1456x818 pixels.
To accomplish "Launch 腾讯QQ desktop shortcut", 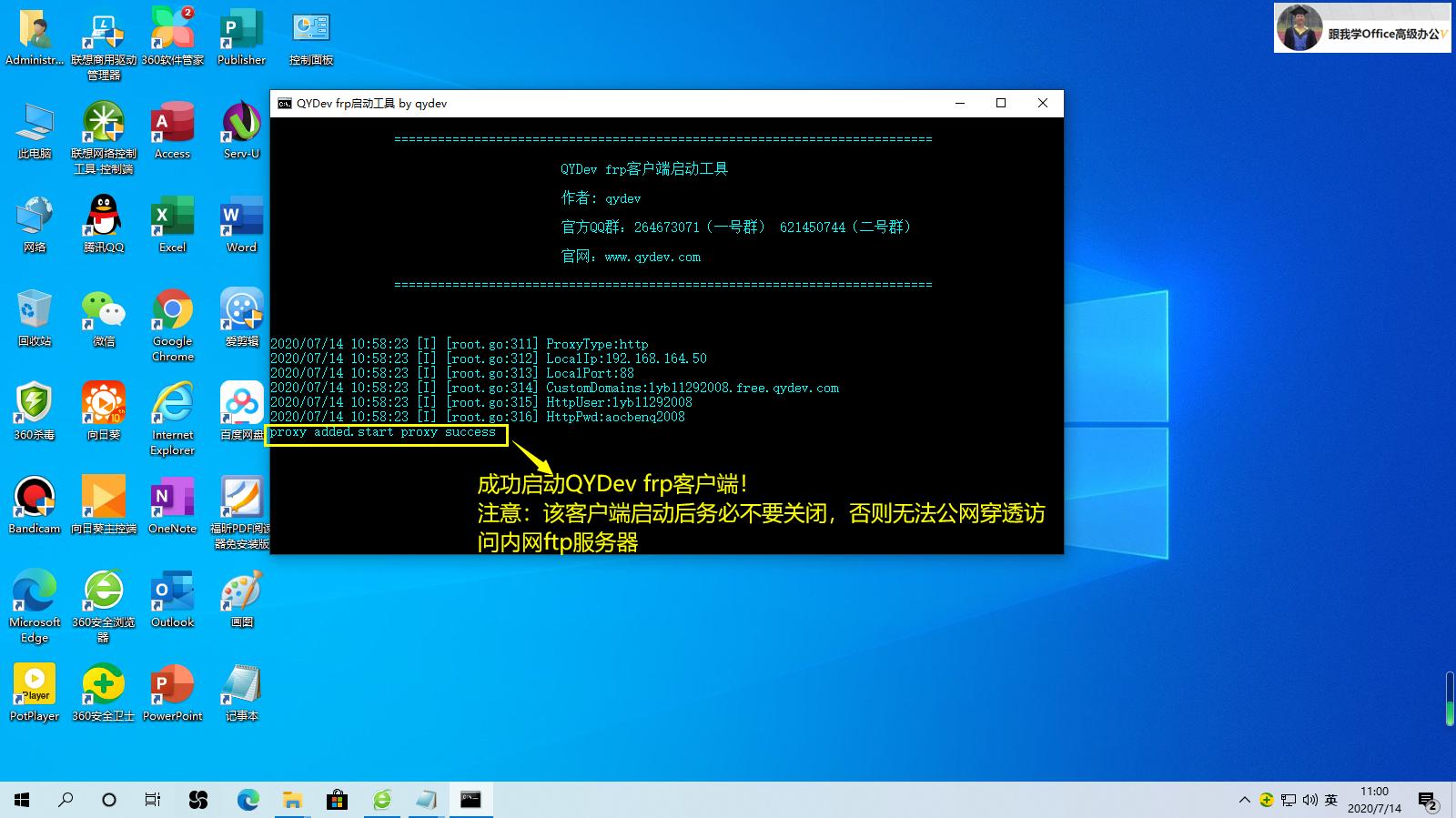I will coord(104,225).
